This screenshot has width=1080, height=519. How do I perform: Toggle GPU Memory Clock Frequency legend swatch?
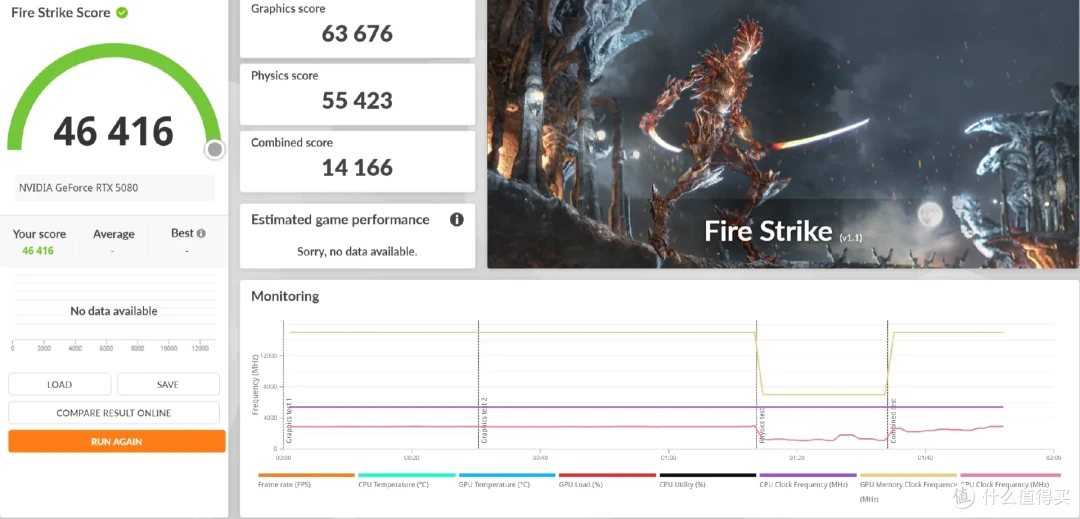coord(908,475)
